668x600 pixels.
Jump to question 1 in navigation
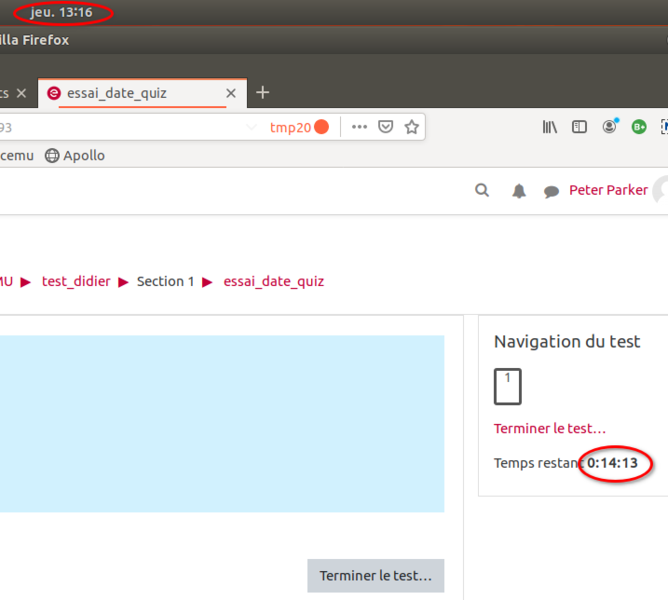(507, 386)
